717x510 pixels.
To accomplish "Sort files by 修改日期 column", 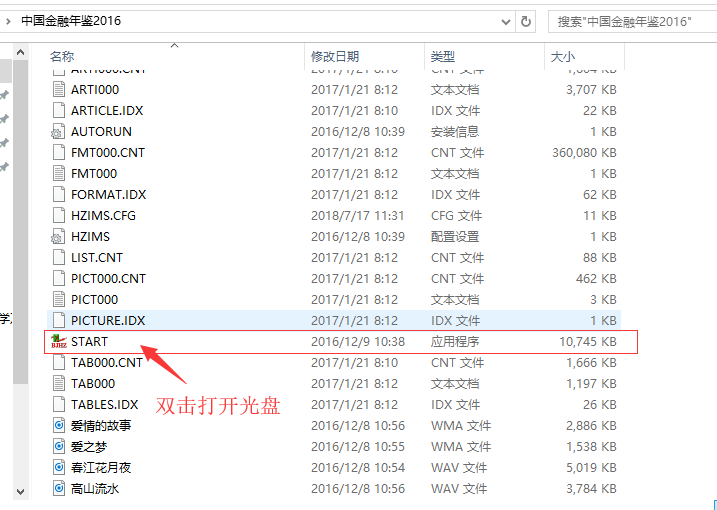I will pos(335,57).
